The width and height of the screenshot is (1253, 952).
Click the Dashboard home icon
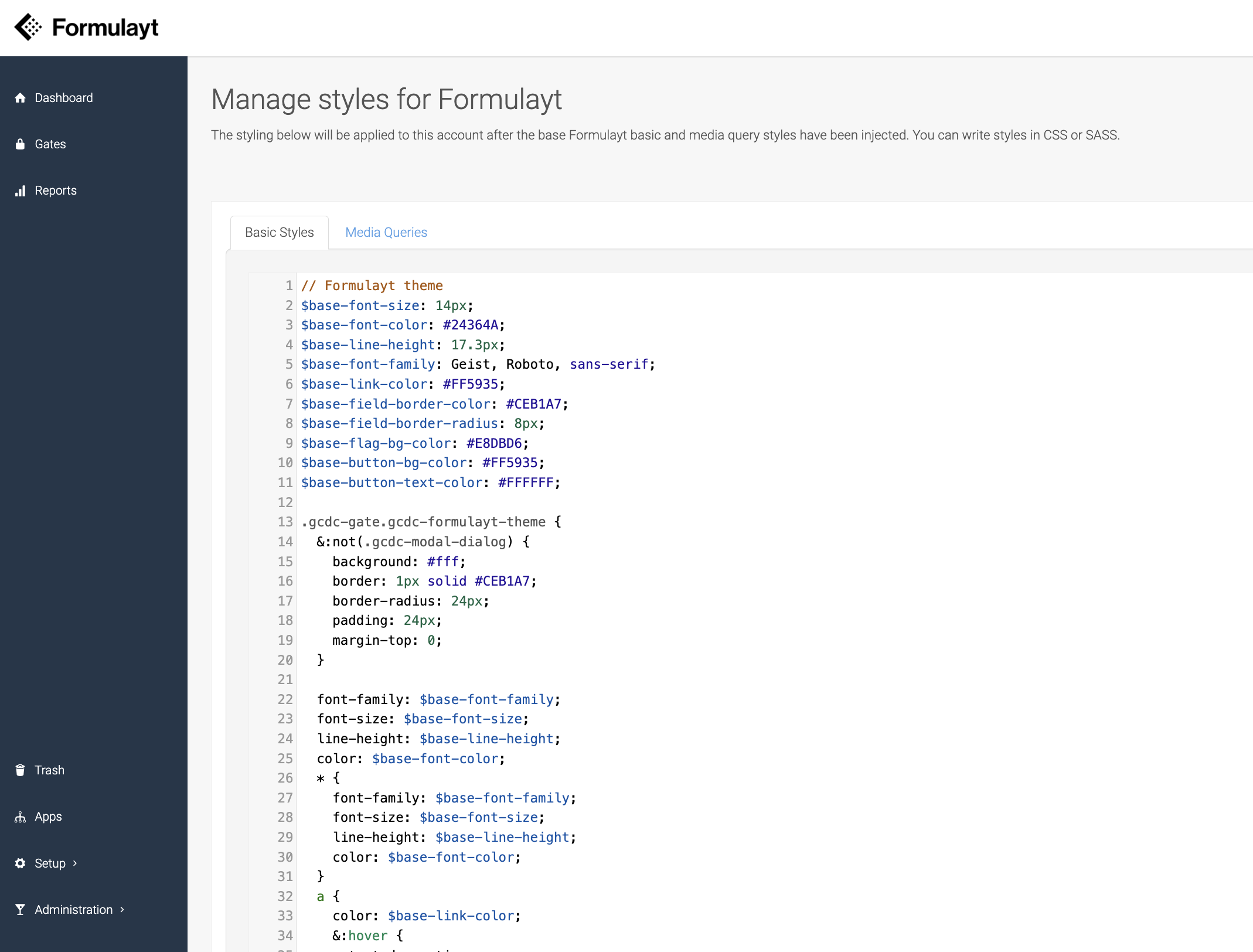coord(21,98)
